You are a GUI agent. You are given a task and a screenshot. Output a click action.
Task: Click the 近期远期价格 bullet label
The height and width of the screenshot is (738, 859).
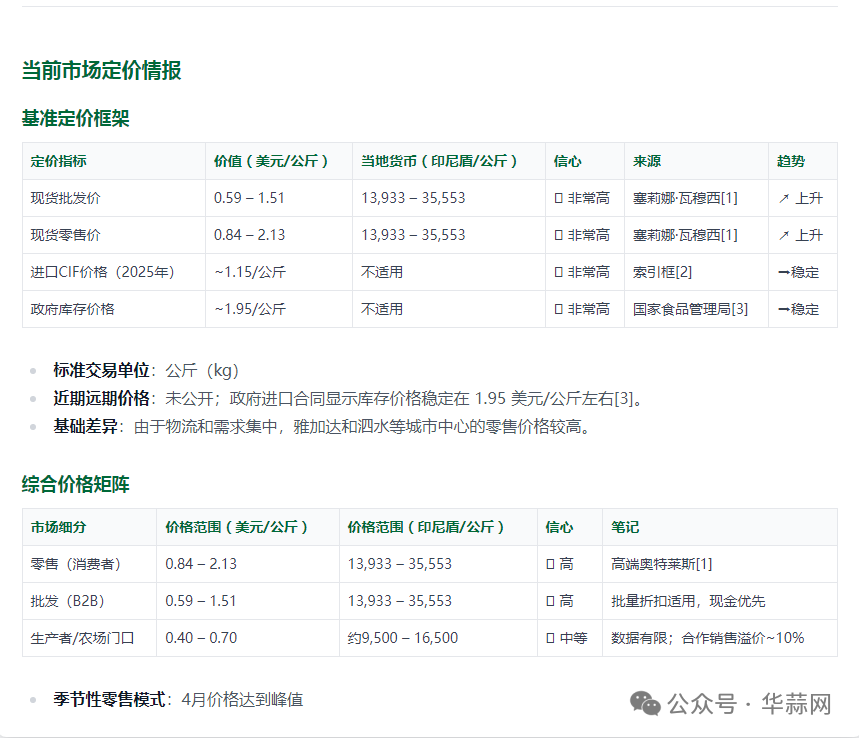101,398
